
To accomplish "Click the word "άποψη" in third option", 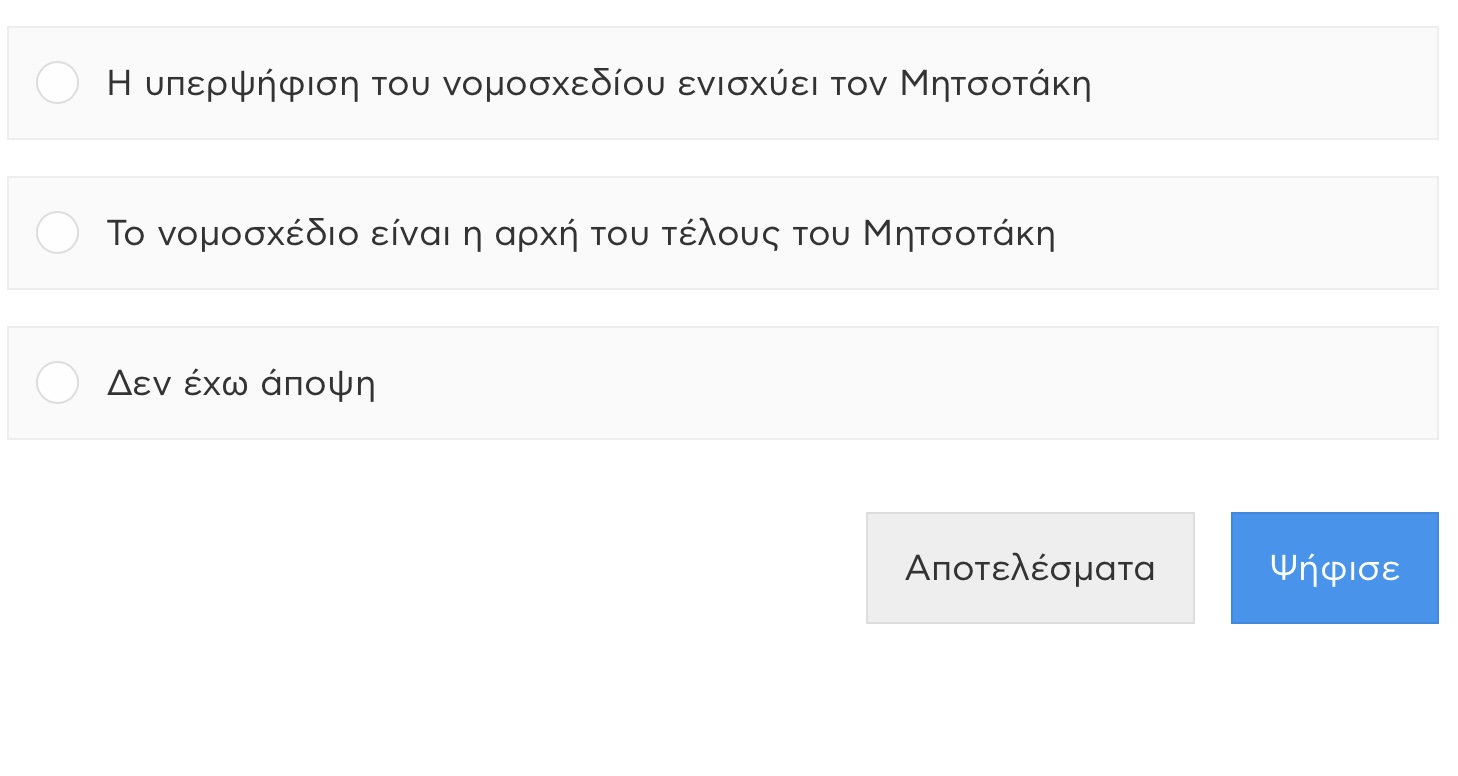I will (x=317, y=385).
